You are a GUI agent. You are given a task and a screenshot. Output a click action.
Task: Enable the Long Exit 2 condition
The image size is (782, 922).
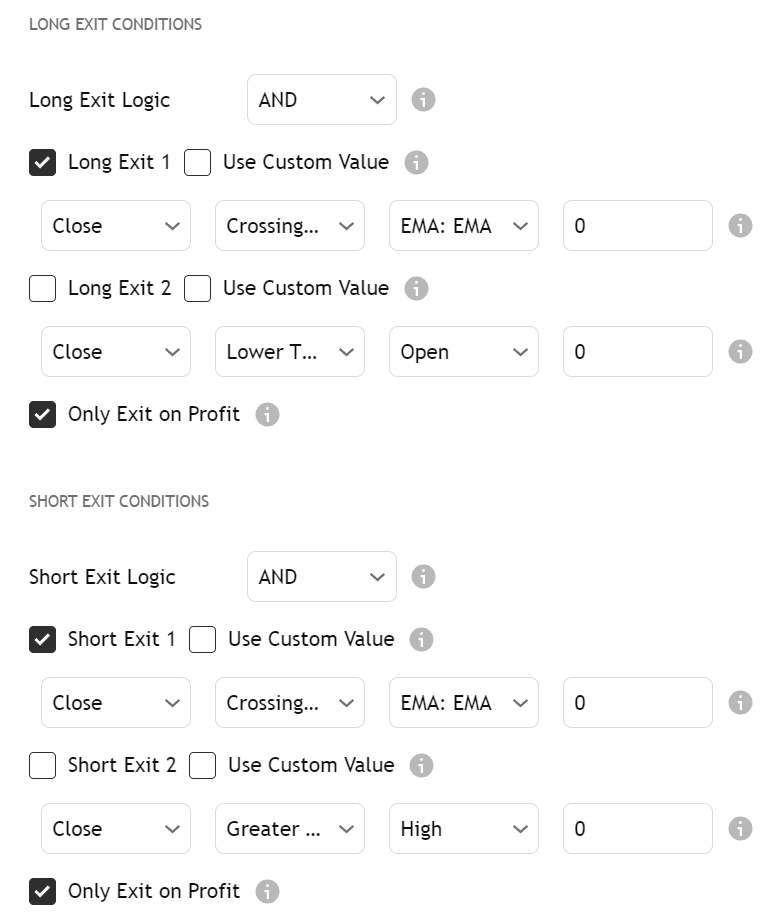[42, 288]
